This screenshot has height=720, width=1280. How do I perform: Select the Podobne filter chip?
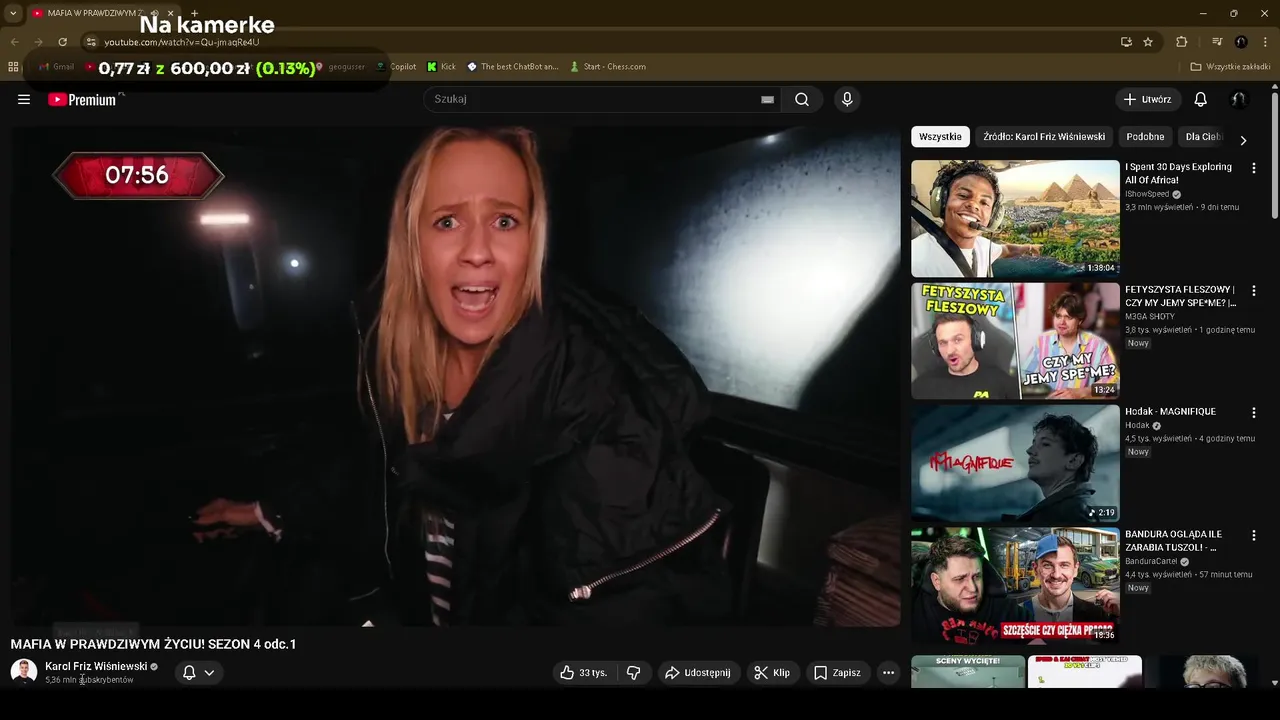(1145, 137)
